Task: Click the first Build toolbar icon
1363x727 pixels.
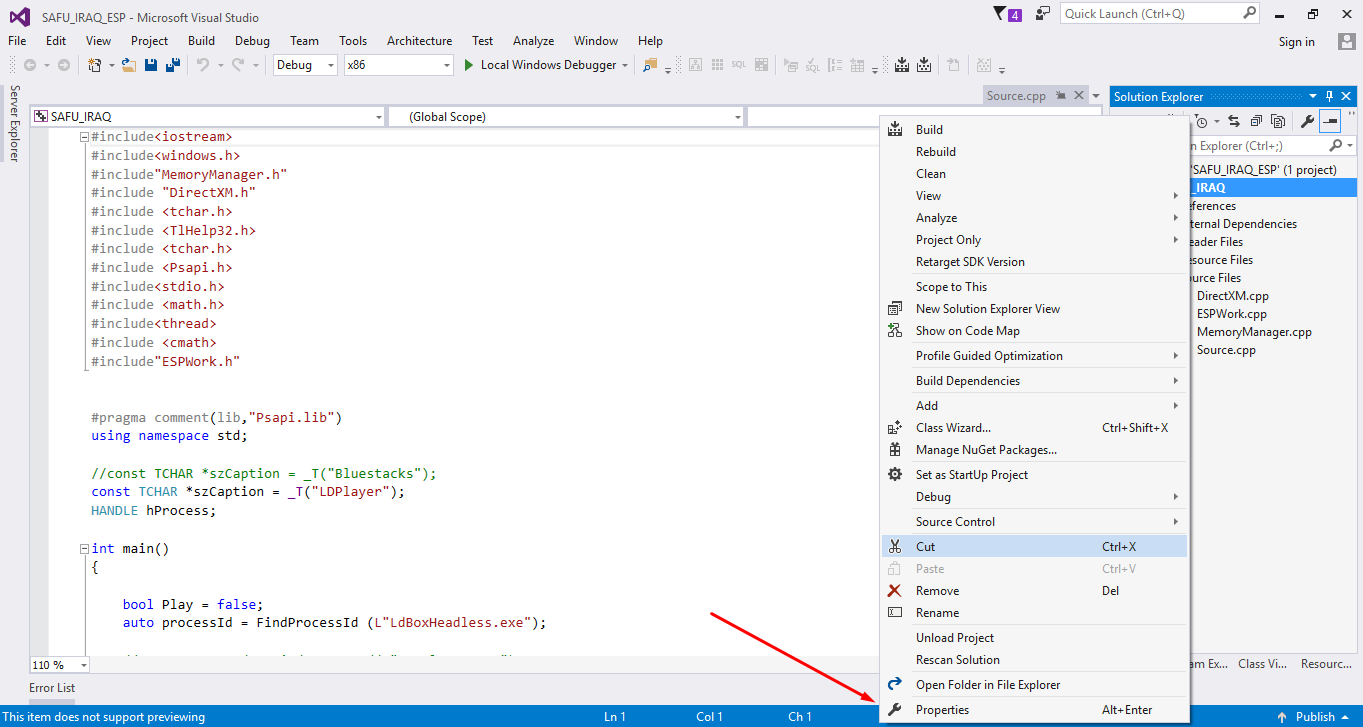Action: (x=901, y=65)
